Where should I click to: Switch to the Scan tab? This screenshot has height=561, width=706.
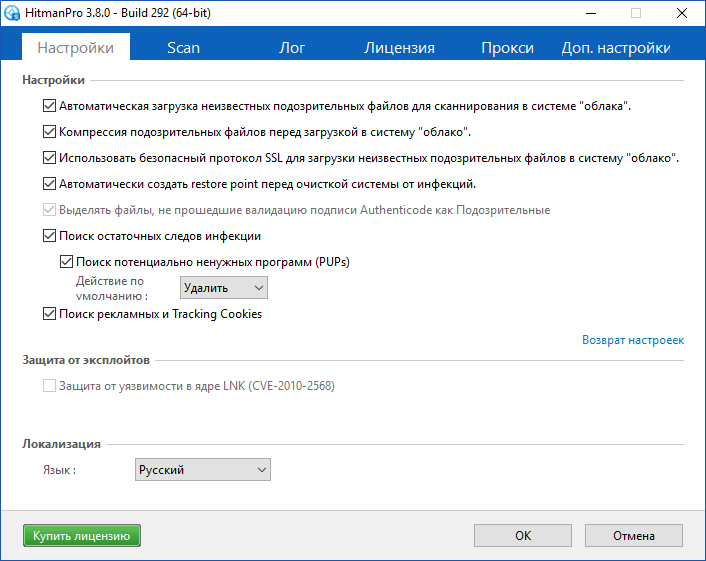pyautogui.click(x=183, y=48)
